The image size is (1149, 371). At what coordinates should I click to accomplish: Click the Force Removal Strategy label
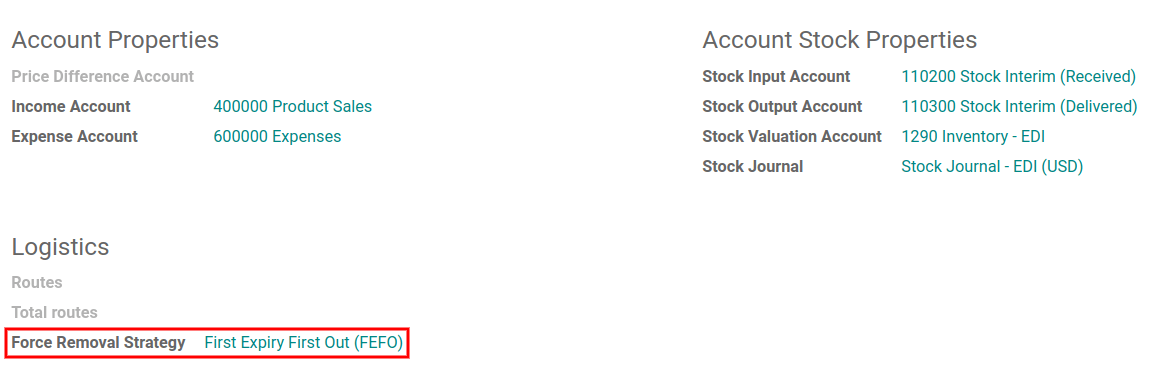click(x=98, y=343)
